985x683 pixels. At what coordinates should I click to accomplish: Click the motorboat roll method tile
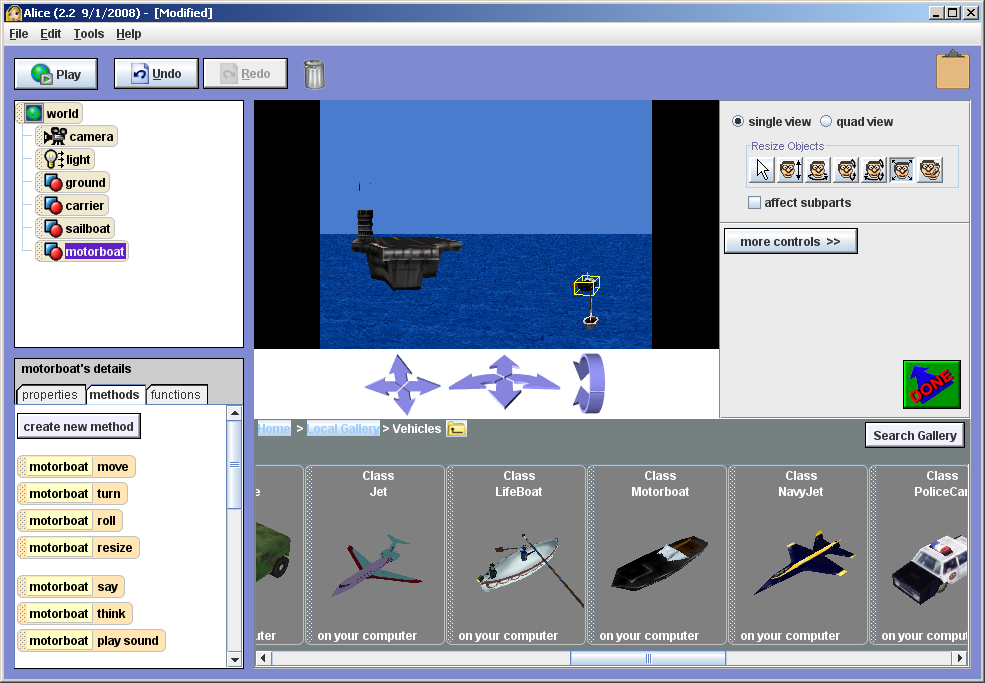coord(70,521)
